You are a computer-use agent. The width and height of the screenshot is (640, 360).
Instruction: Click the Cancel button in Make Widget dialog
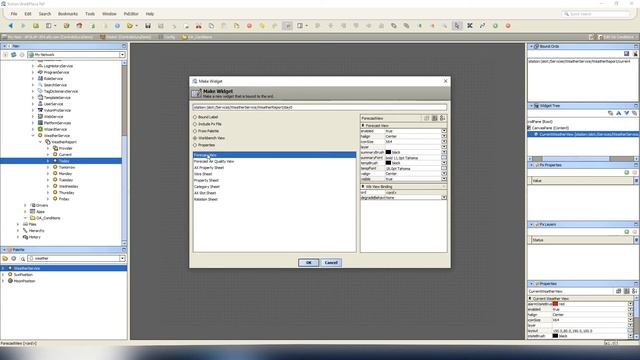[331, 262]
